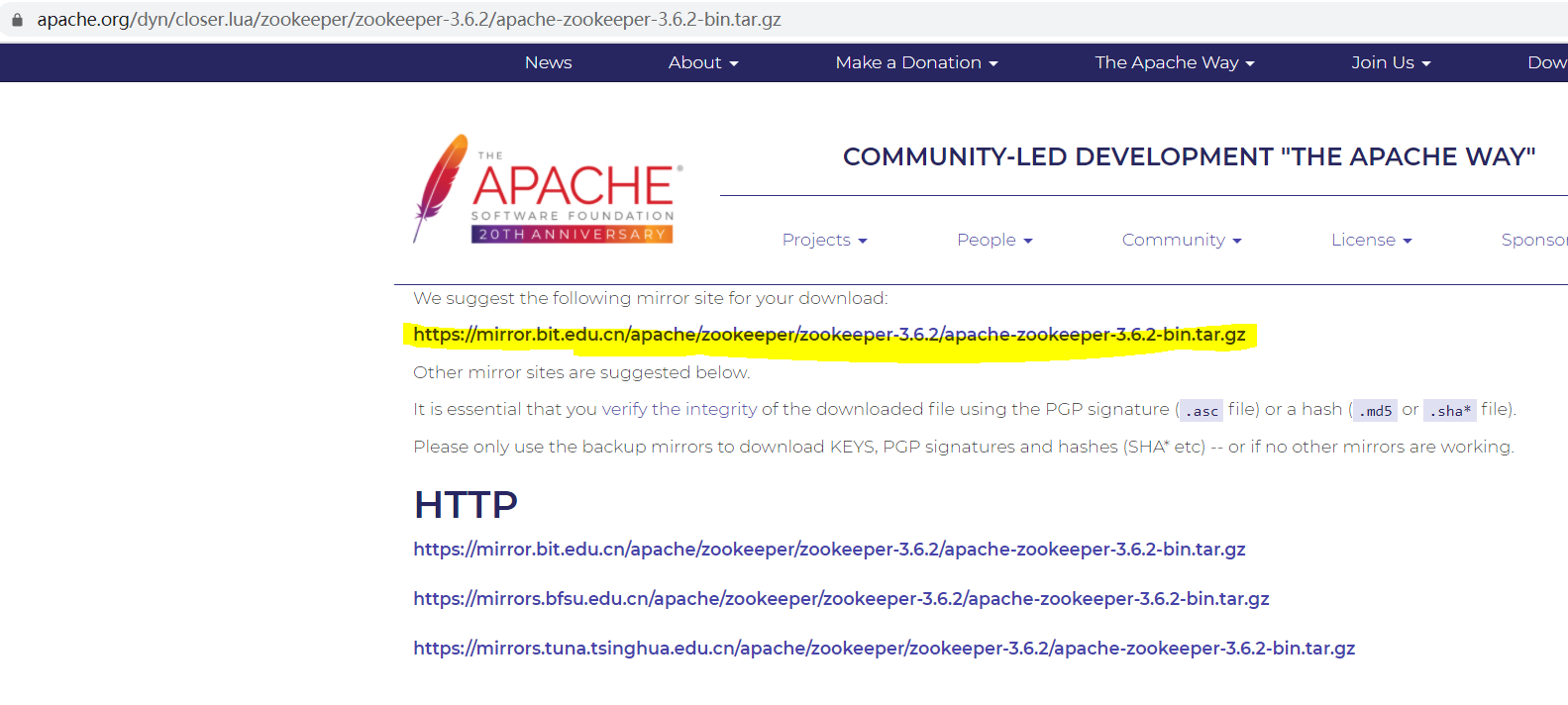Click the mirrors.bfsu.edu.cn download link
This screenshot has width=1568, height=705.
pyautogui.click(x=841, y=599)
